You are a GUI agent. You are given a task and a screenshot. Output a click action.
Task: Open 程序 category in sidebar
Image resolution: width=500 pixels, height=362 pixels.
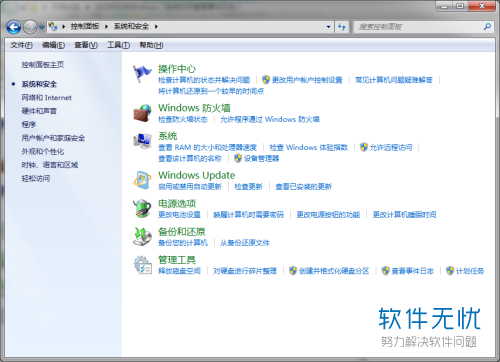(29, 125)
